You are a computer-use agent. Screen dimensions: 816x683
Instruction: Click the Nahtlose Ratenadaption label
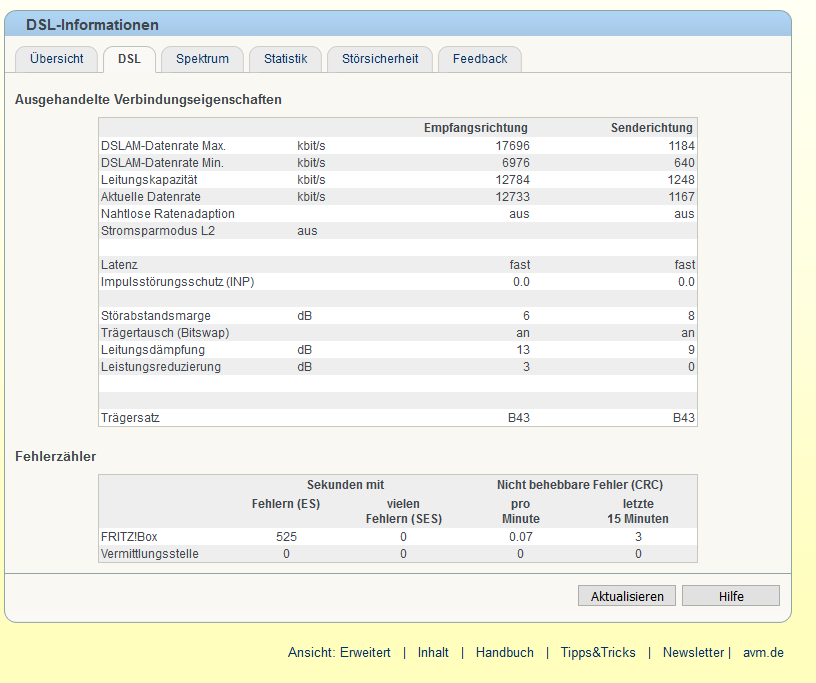coord(168,214)
